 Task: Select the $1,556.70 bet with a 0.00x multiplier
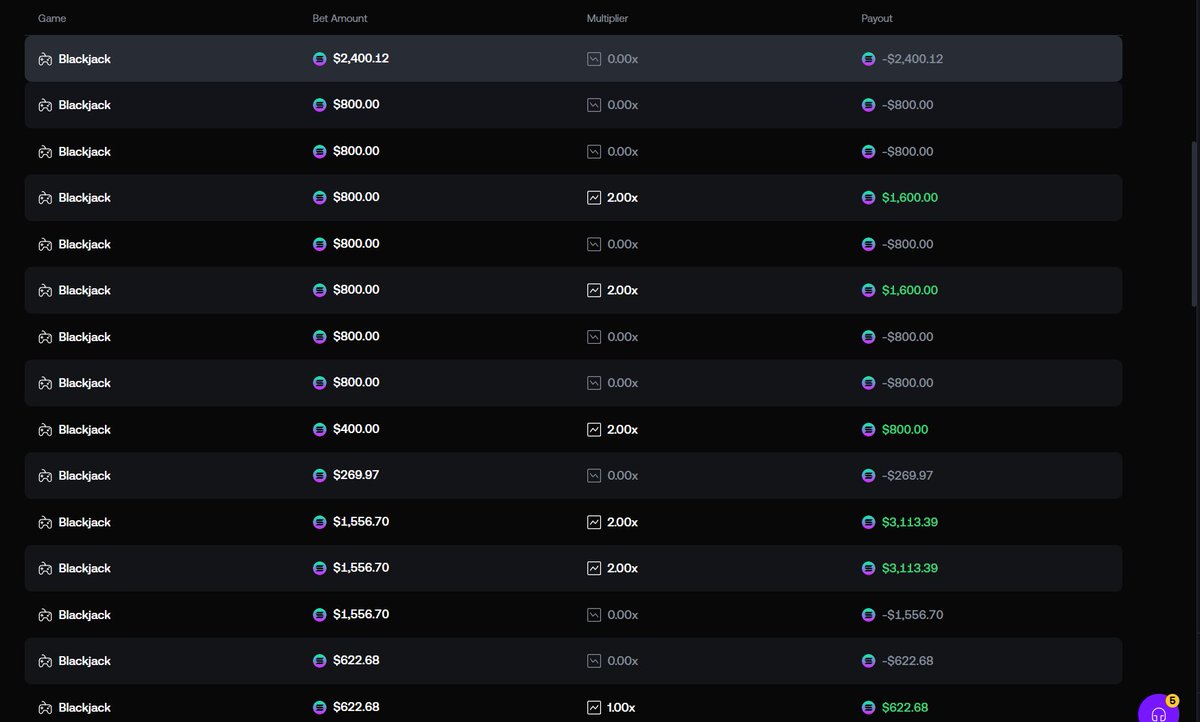pos(361,614)
